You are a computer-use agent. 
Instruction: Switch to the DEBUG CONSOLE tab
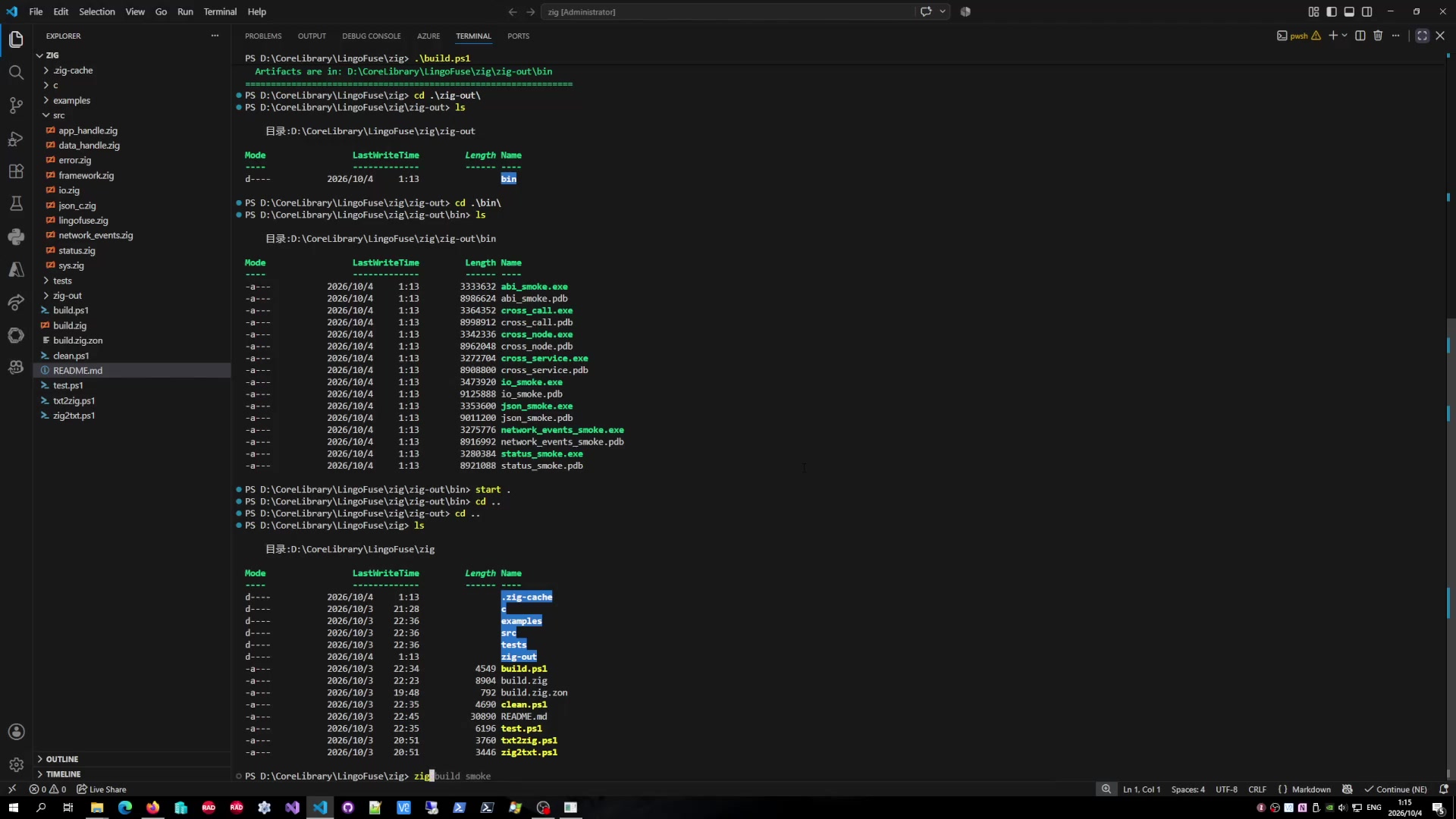[x=372, y=36]
